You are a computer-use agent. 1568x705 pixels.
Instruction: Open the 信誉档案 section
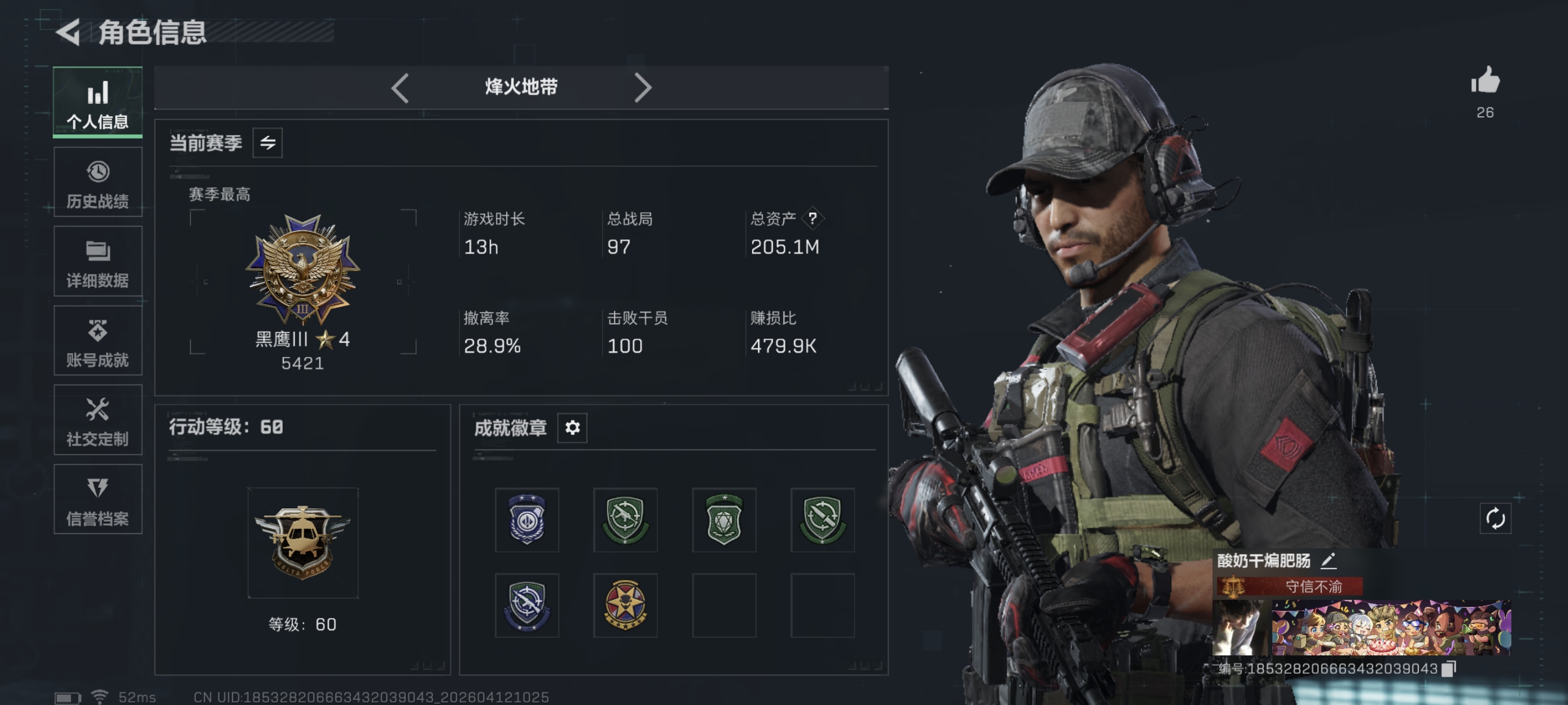click(97, 499)
